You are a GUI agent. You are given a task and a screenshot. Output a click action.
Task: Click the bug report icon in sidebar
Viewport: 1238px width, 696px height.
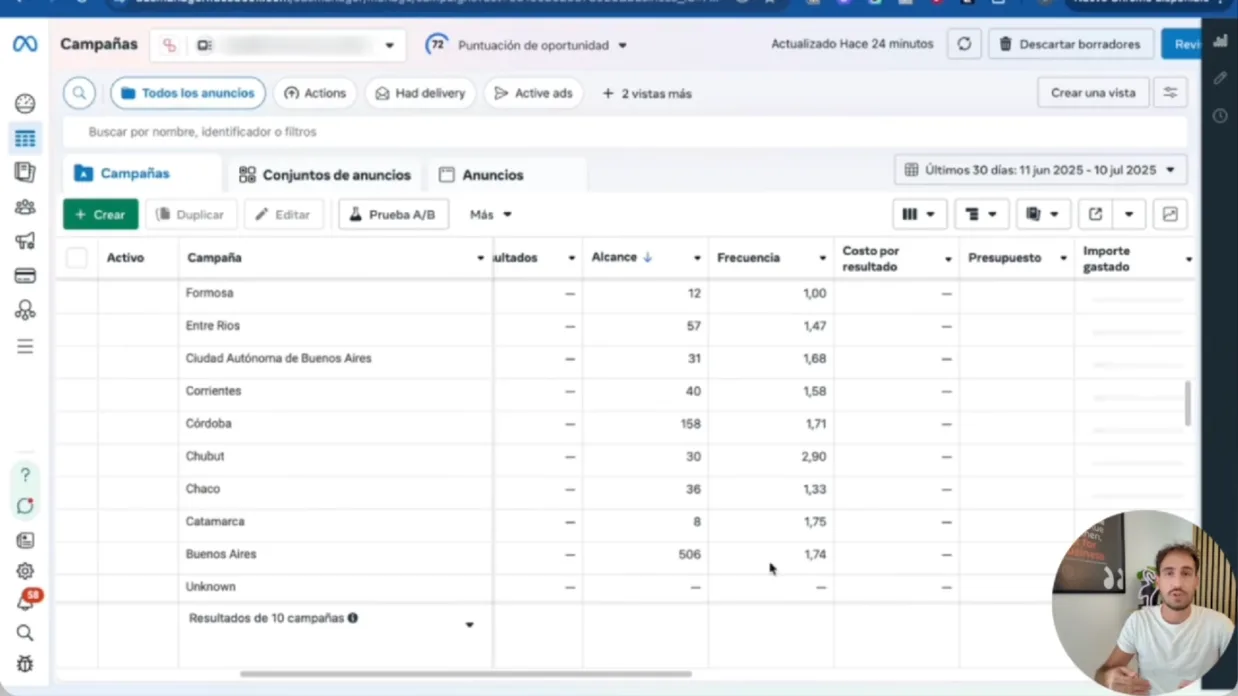coord(25,663)
